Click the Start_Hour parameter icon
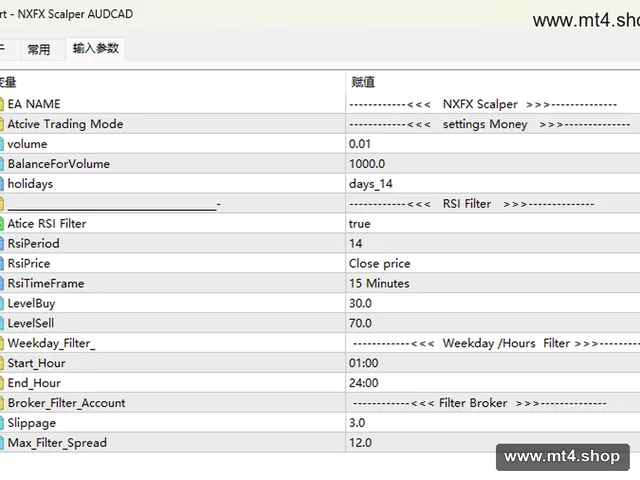This screenshot has width=640, height=480. pyautogui.click(x=2, y=363)
